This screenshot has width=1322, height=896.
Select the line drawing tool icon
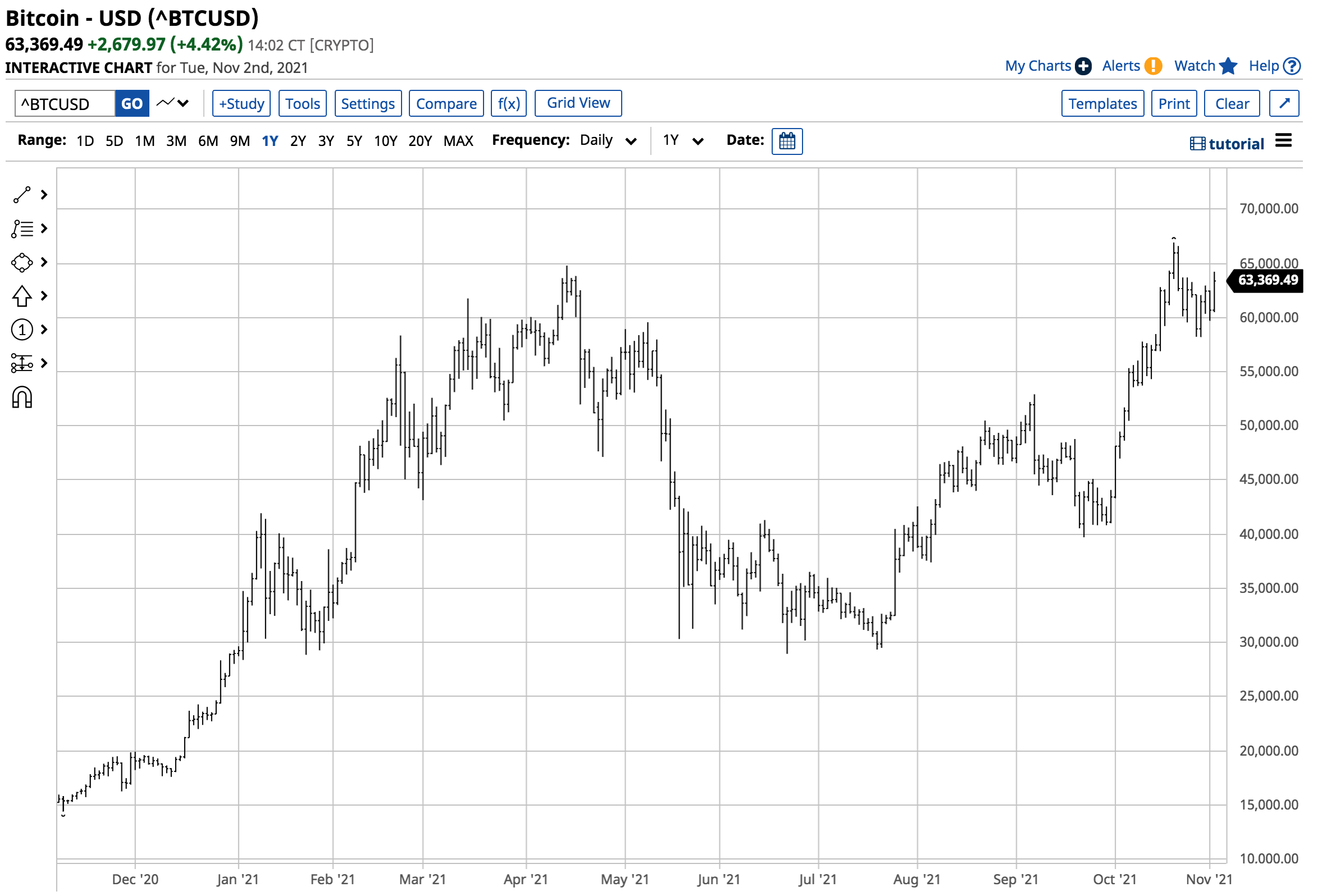point(21,195)
